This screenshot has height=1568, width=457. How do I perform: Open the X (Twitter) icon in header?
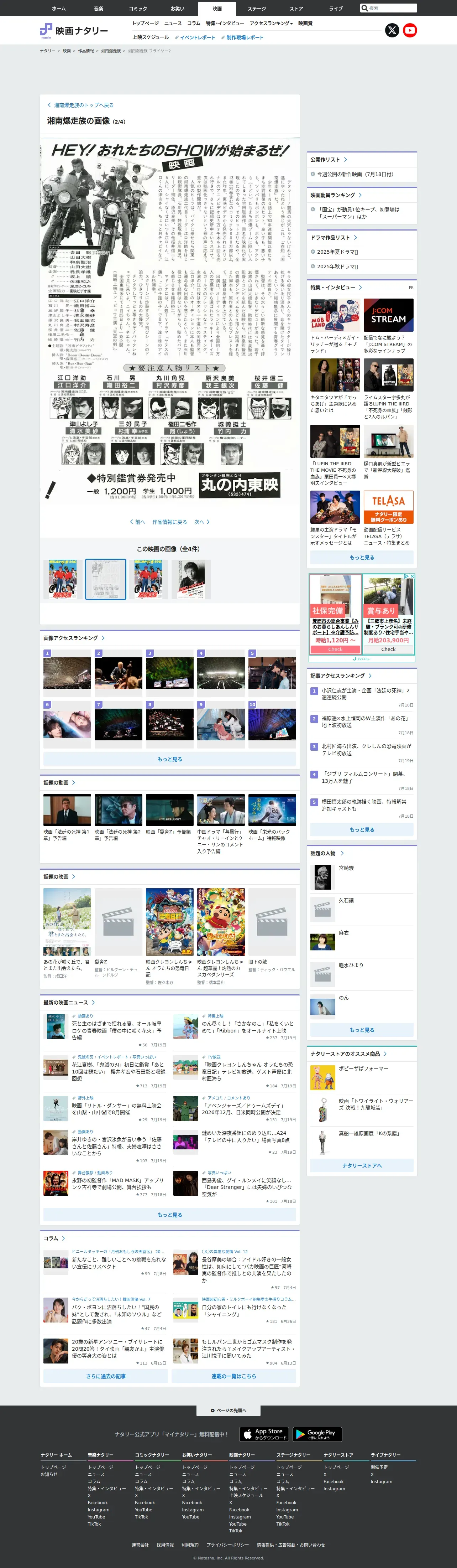click(x=392, y=30)
